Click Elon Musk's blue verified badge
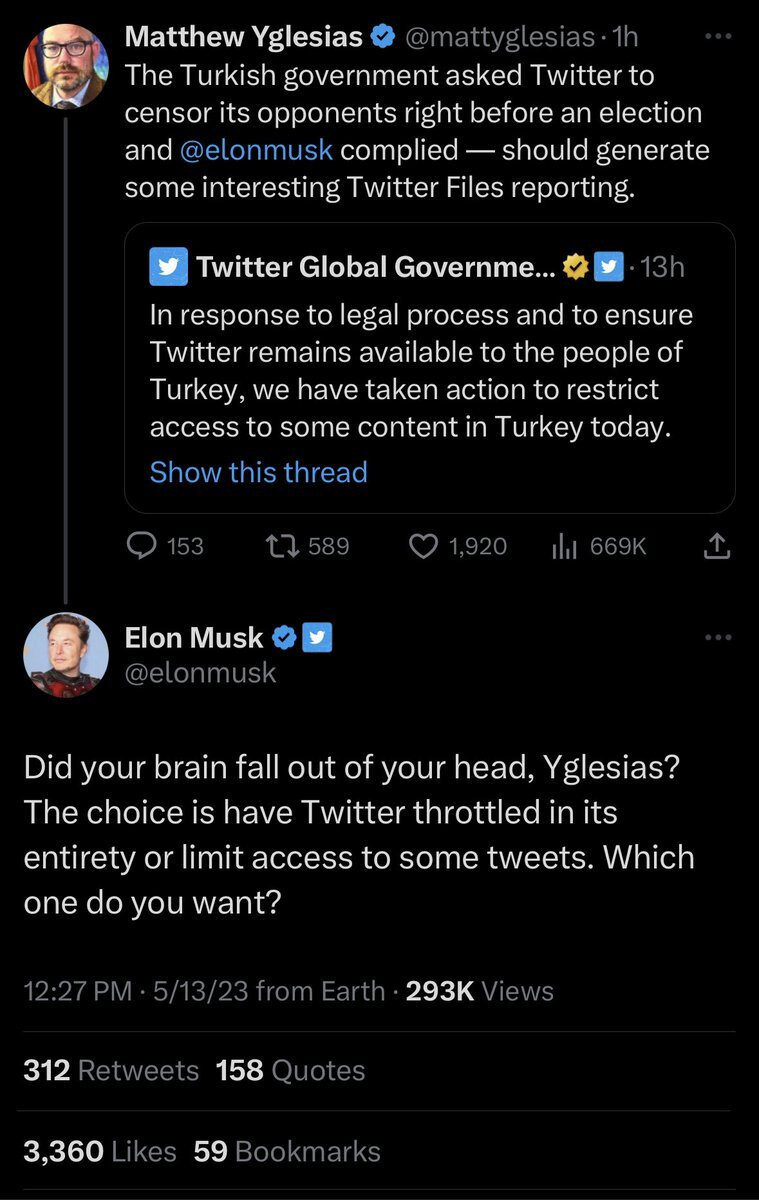This screenshot has height=1200, width=759. tap(284, 638)
